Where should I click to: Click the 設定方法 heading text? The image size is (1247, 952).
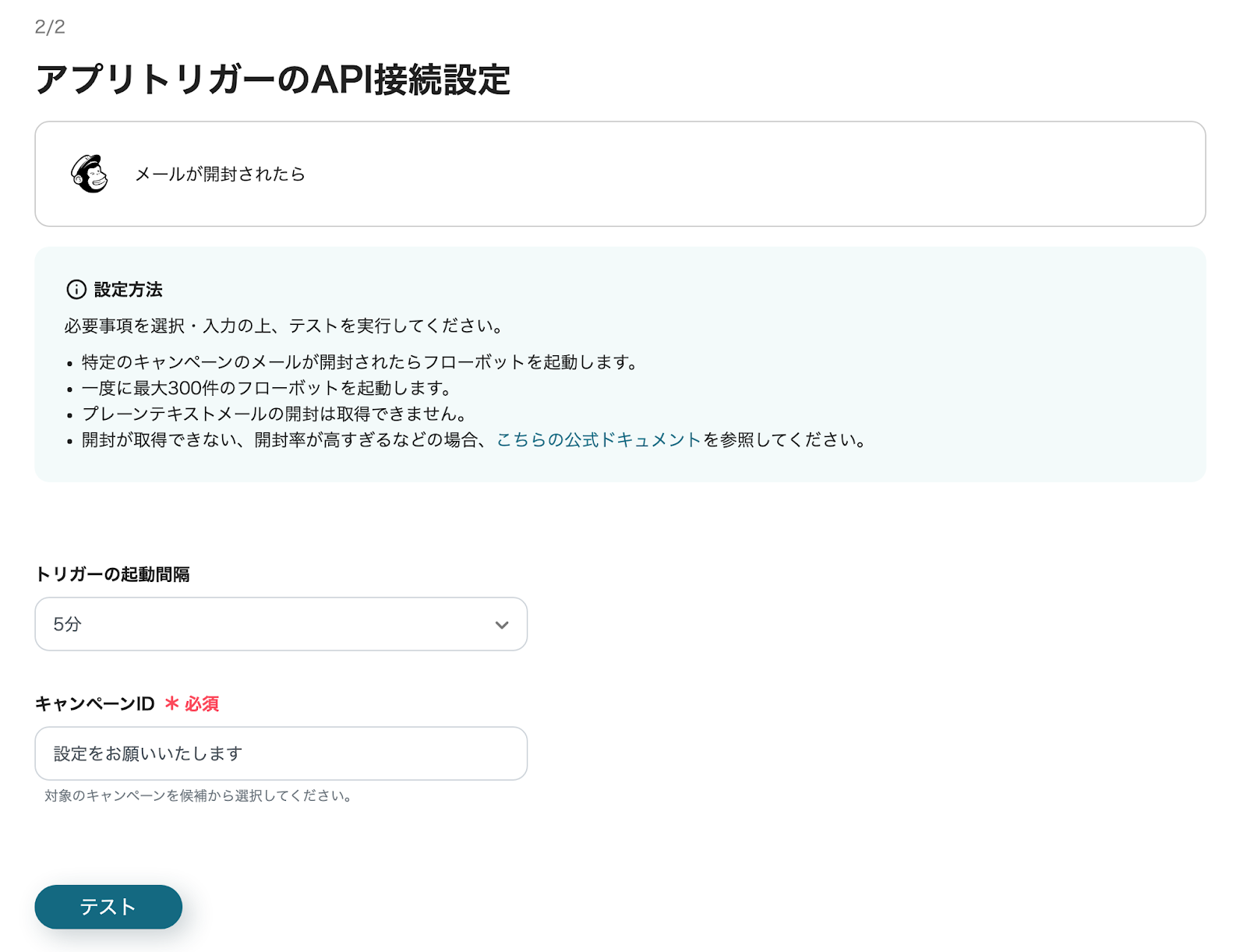[x=128, y=290]
